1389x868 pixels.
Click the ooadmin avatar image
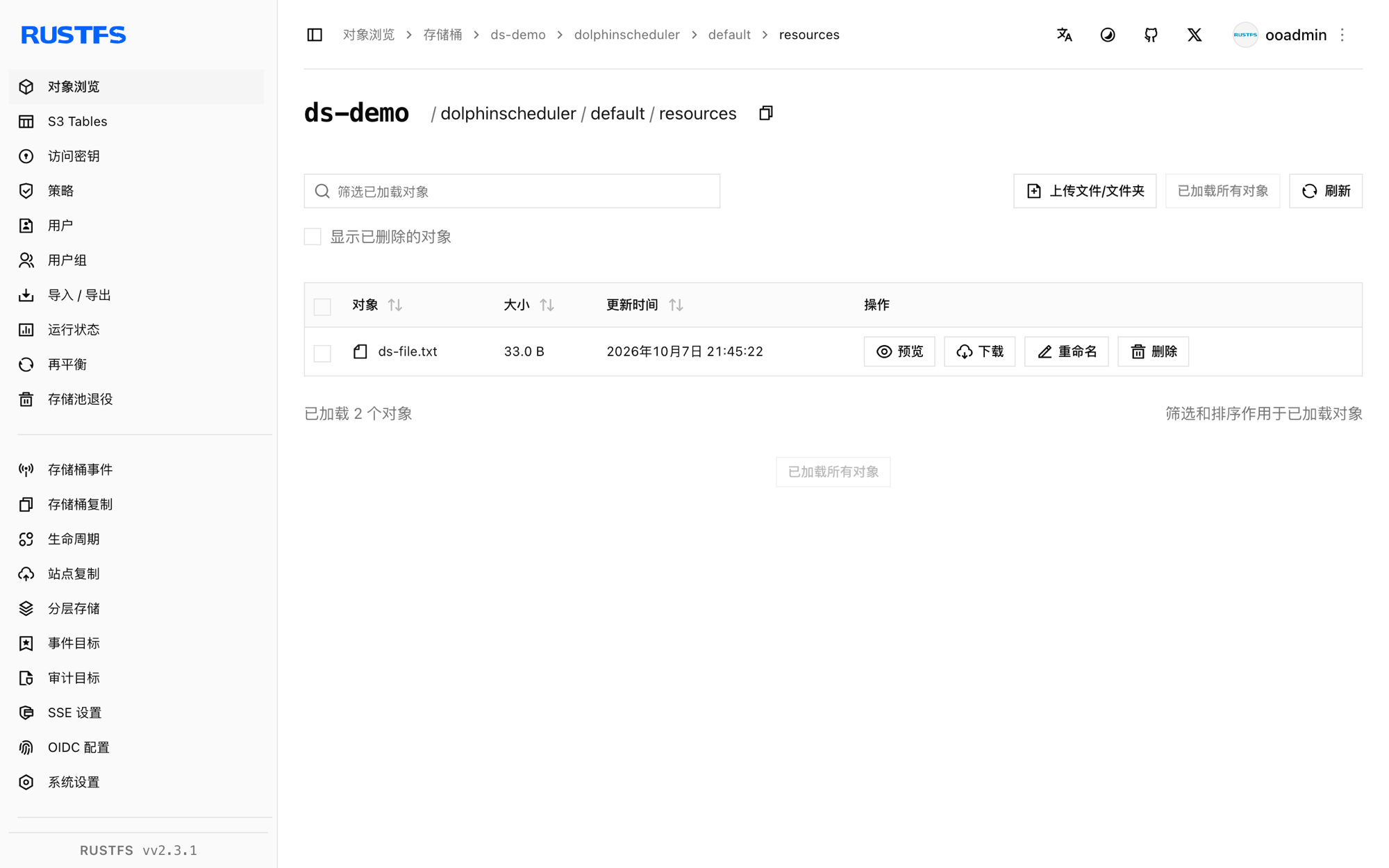click(1245, 35)
